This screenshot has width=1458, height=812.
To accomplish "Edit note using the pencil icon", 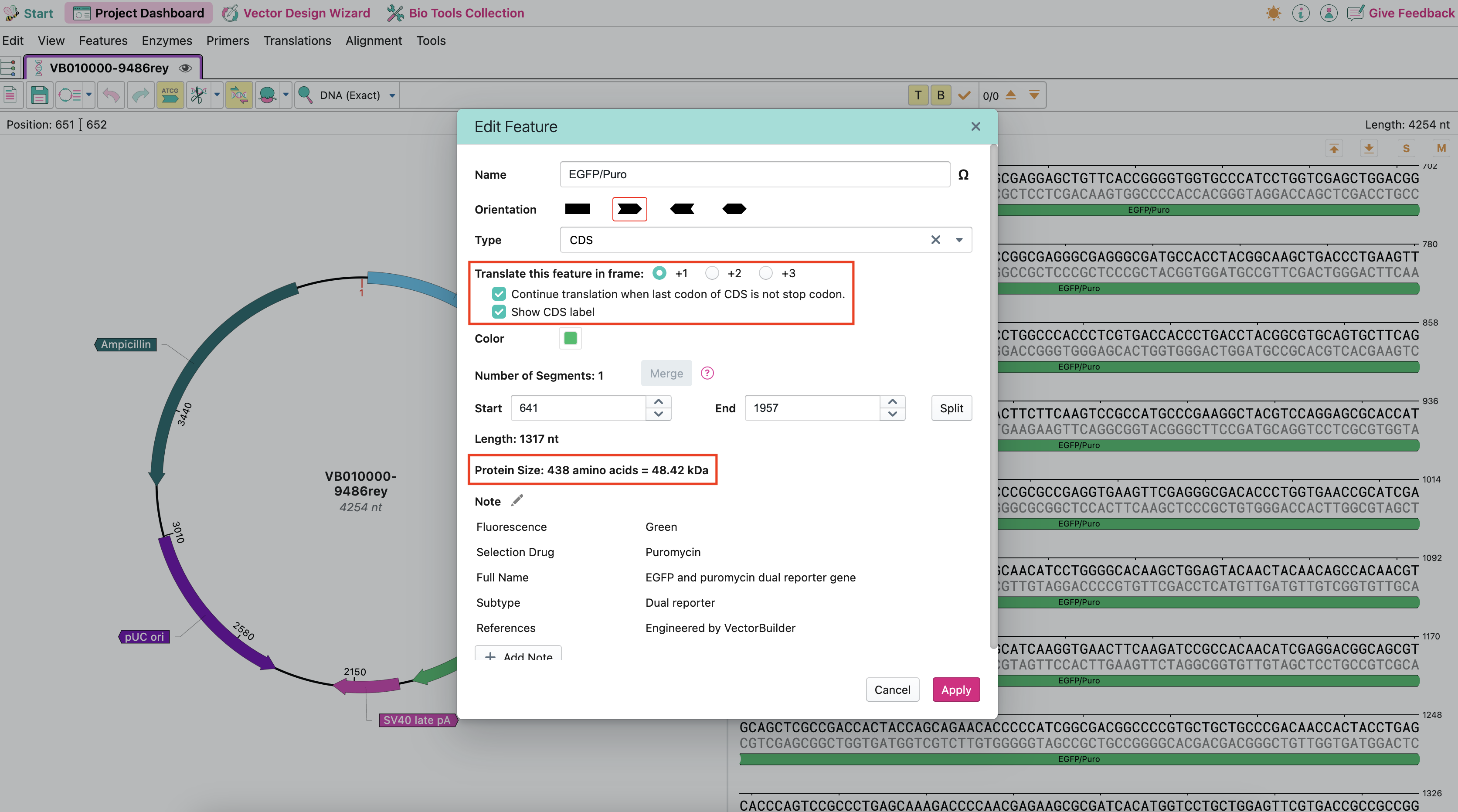I will 517,501.
